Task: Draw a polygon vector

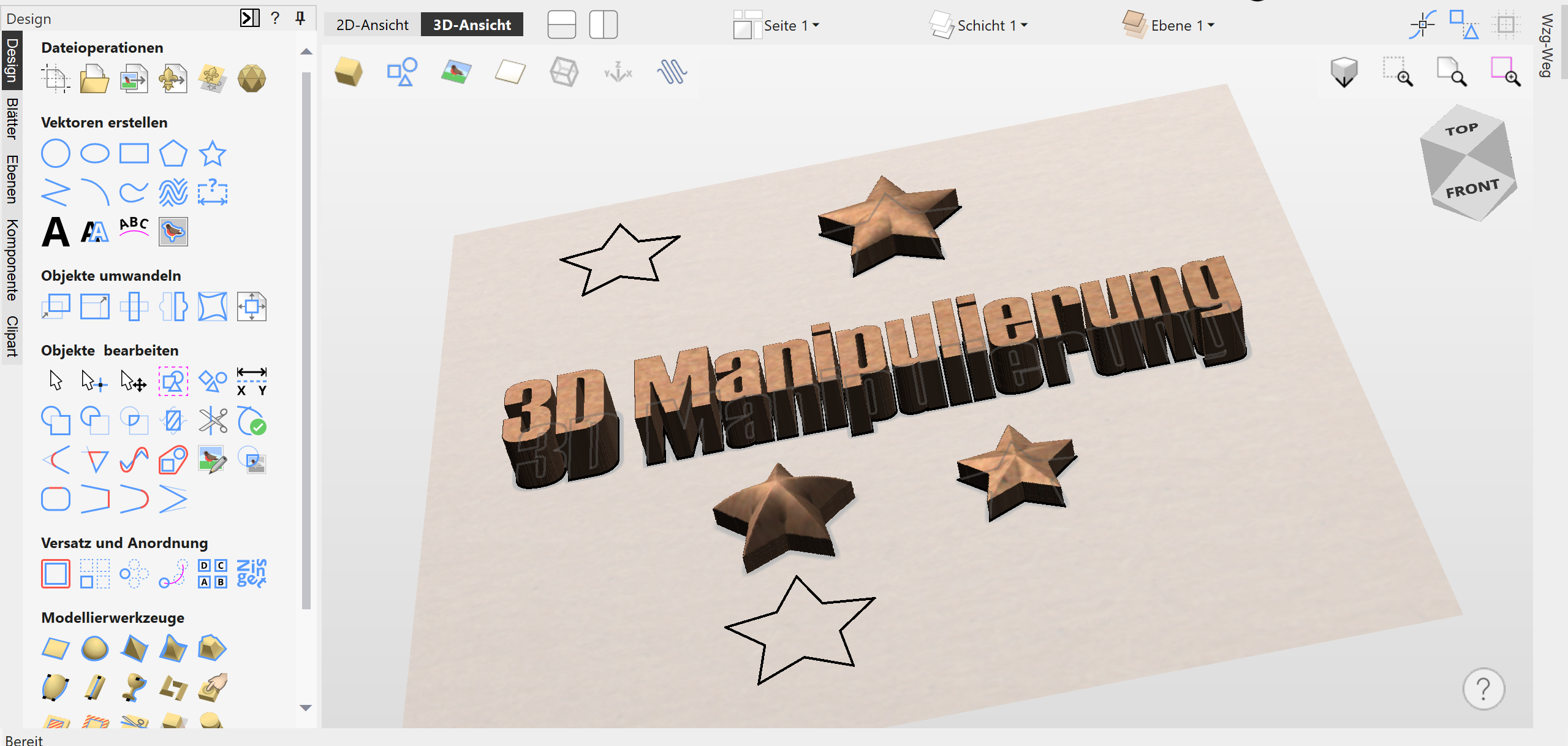Action: tap(173, 153)
